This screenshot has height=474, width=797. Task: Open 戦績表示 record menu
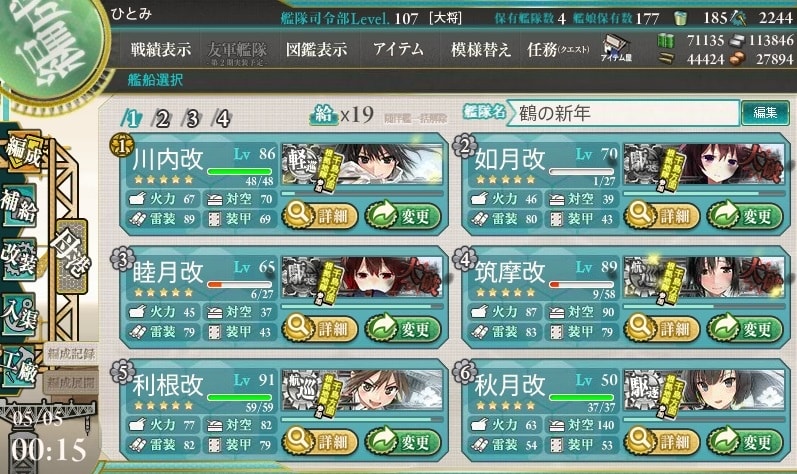pos(161,49)
